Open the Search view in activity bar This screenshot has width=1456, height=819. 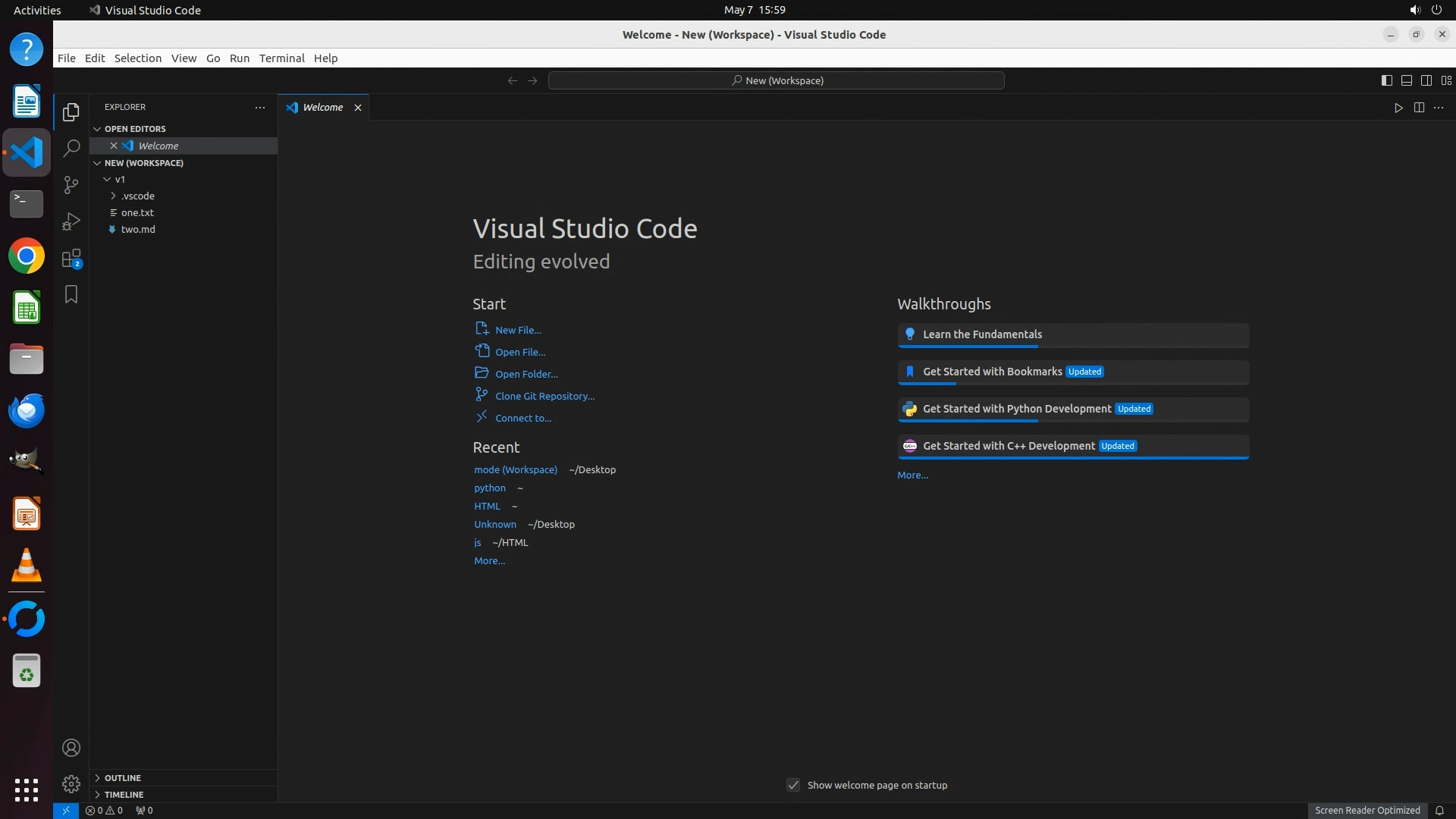click(x=71, y=149)
